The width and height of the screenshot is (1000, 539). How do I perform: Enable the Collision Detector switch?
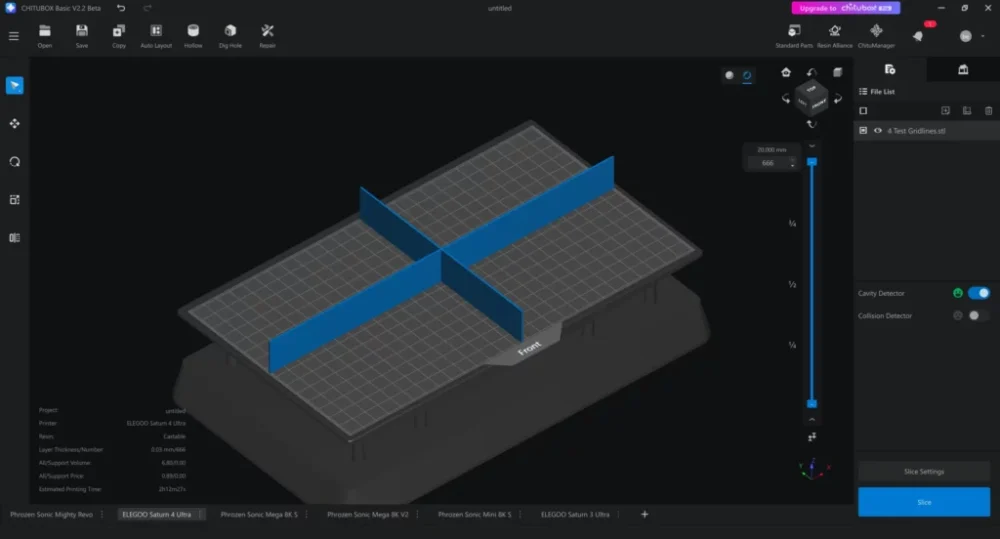[978, 315]
